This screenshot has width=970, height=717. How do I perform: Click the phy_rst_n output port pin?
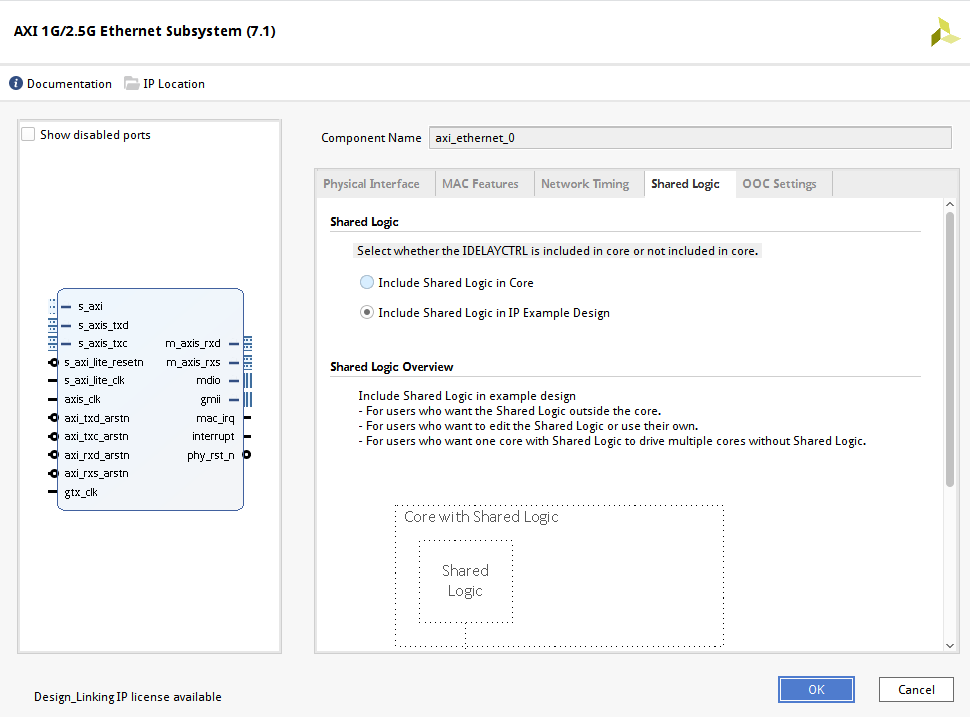click(x=247, y=455)
